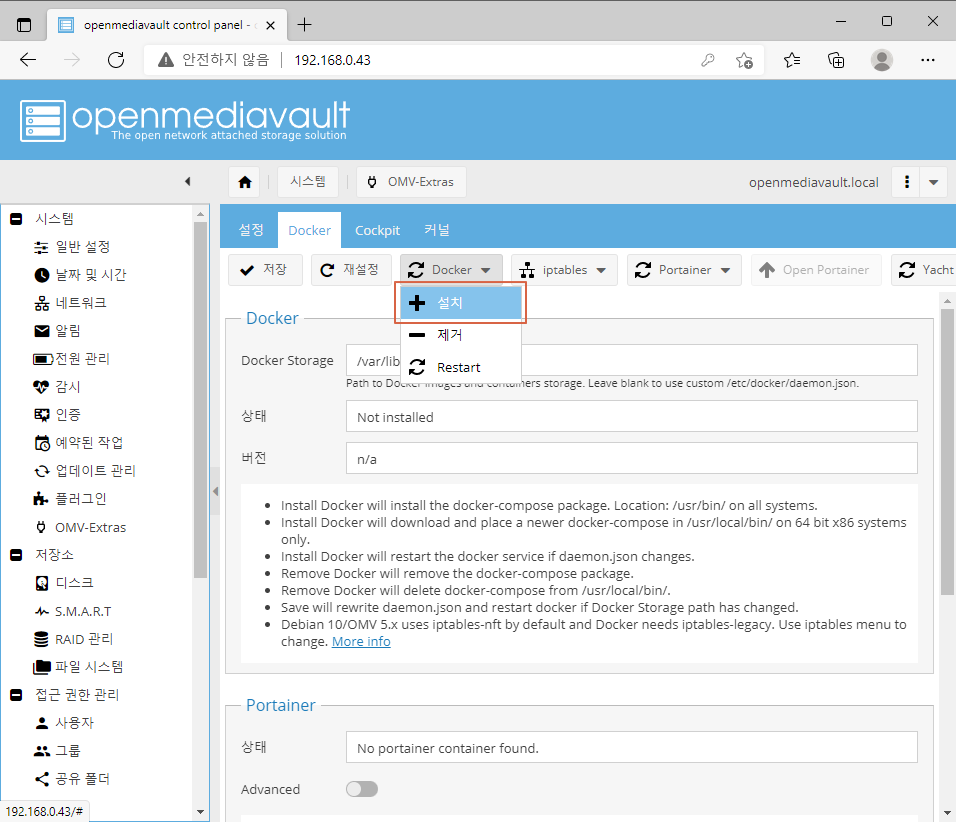
Task: Open the iptables dropdown button
Action: 564,270
